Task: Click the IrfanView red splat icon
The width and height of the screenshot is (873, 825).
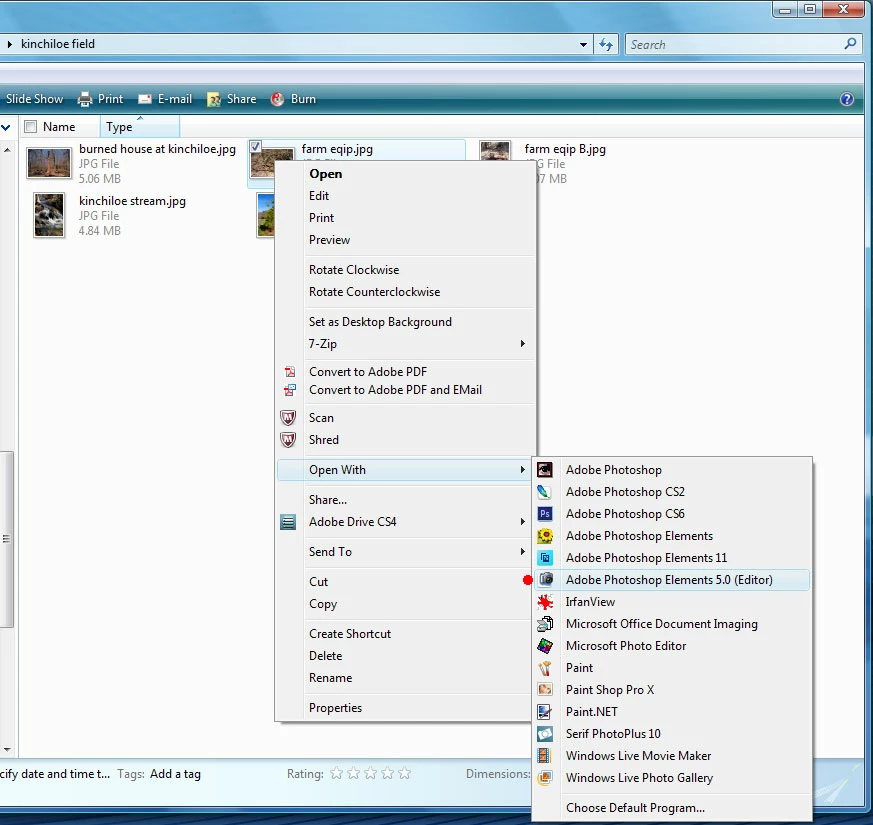Action: 545,602
